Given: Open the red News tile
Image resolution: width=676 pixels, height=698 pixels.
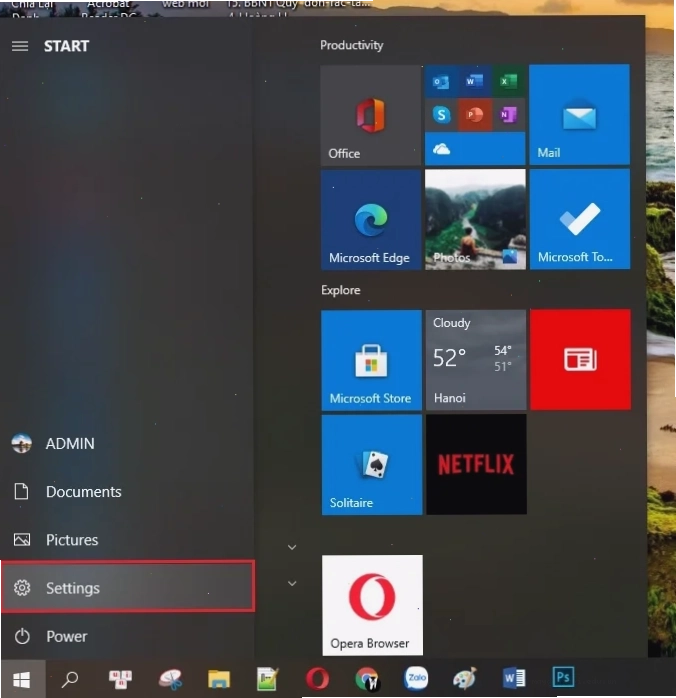Looking at the screenshot, I should [x=580, y=360].
